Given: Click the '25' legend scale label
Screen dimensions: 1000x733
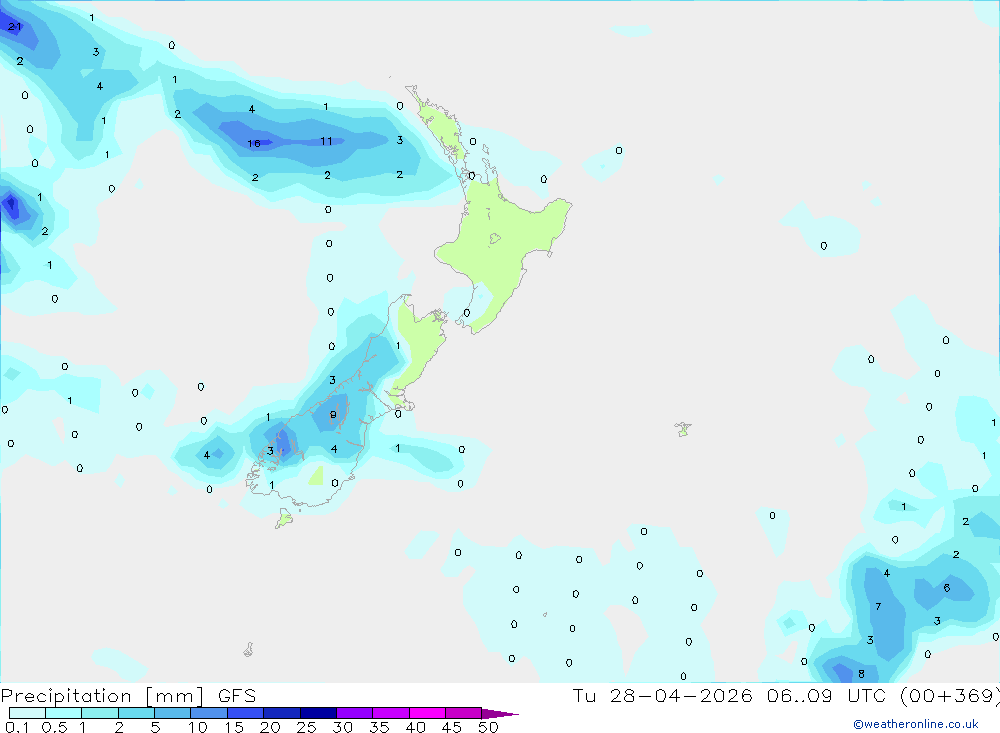Looking at the screenshot, I should pyautogui.click(x=306, y=727).
